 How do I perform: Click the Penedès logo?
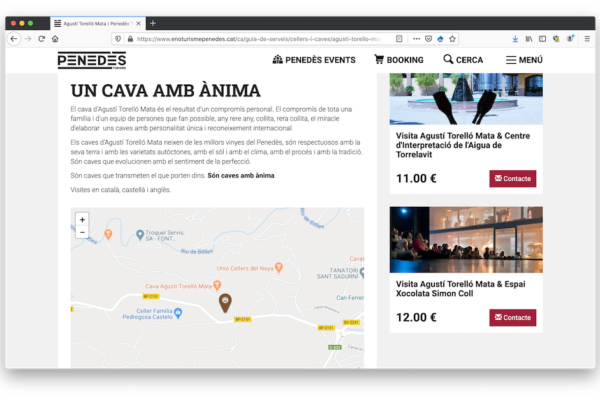click(91, 60)
